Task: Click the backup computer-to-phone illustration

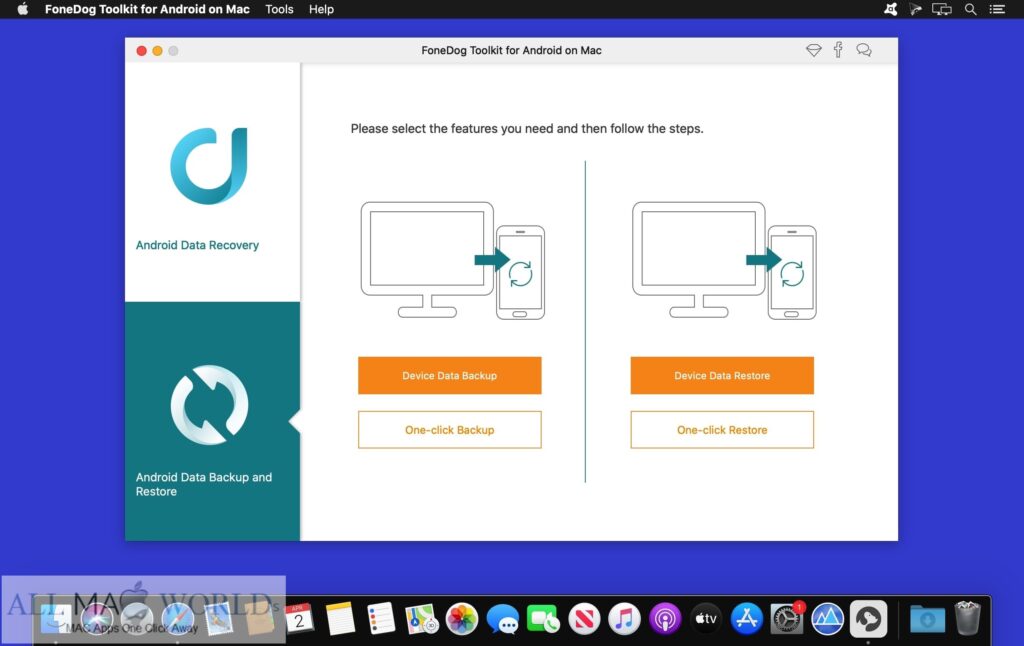Action: [x=453, y=261]
